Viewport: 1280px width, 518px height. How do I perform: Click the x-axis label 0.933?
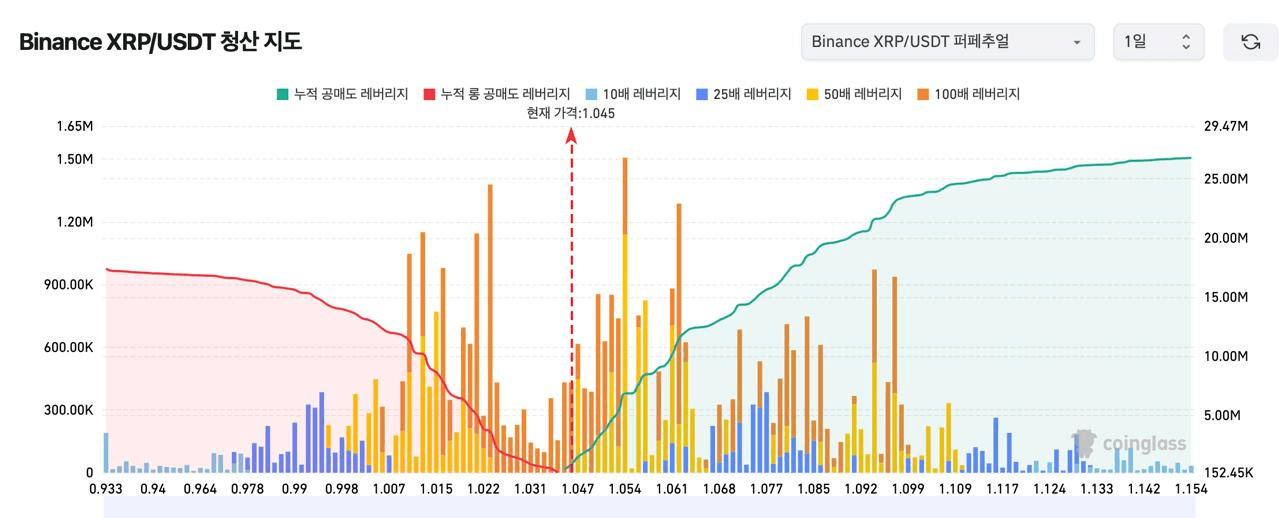pyautogui.click(x=105, y=488)
